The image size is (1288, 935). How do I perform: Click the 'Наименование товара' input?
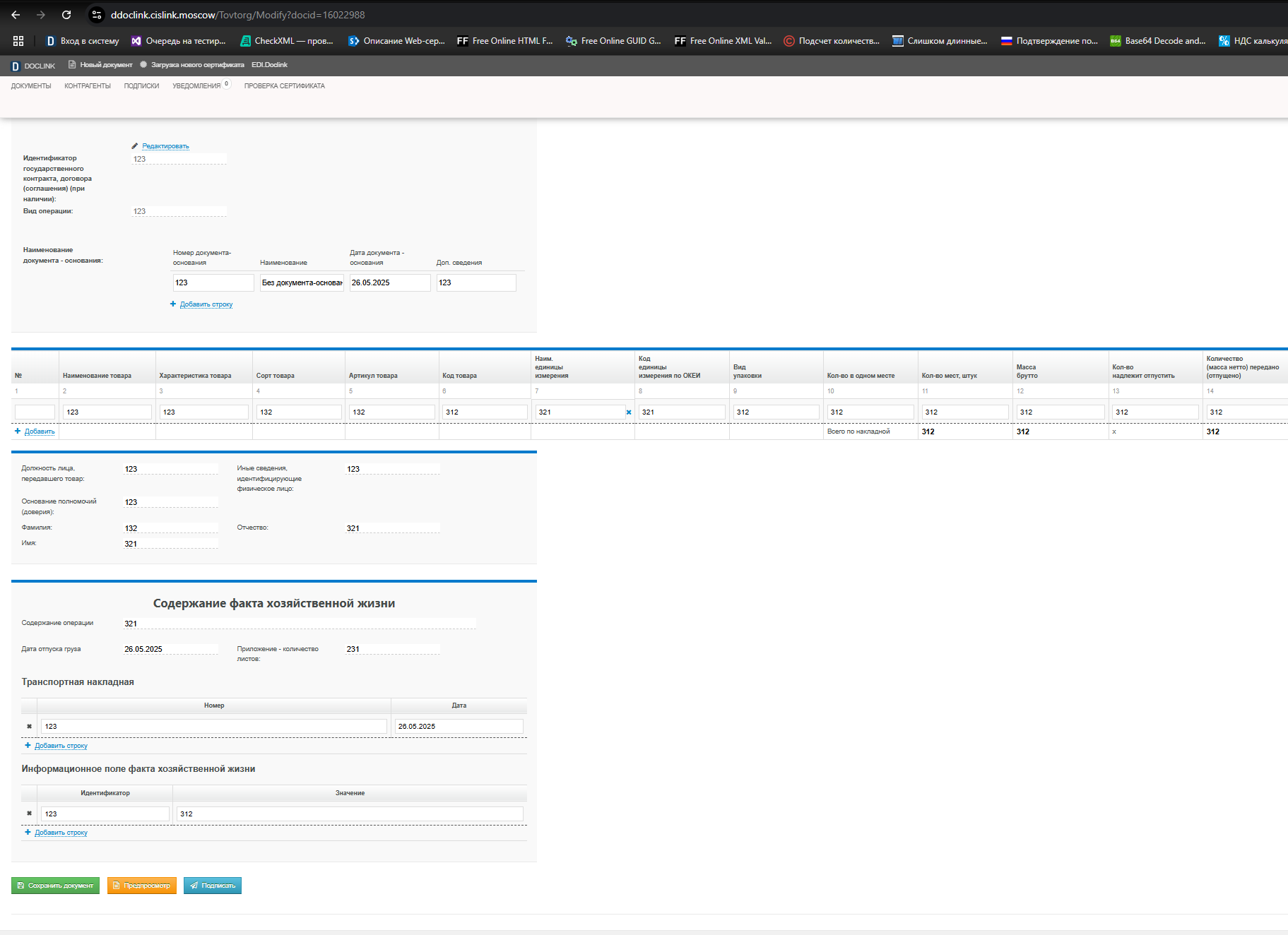click(x=107, y=412)
